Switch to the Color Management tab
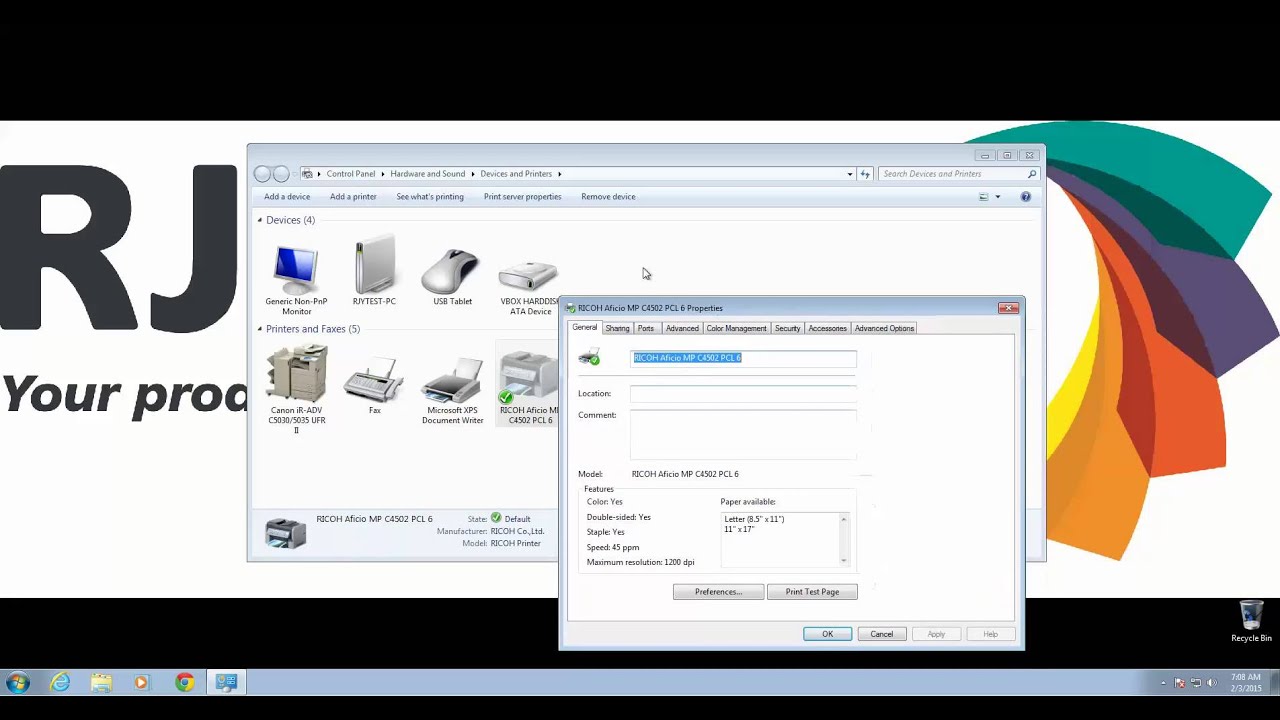The image size is (1280, 720). (x=737, y=328)
